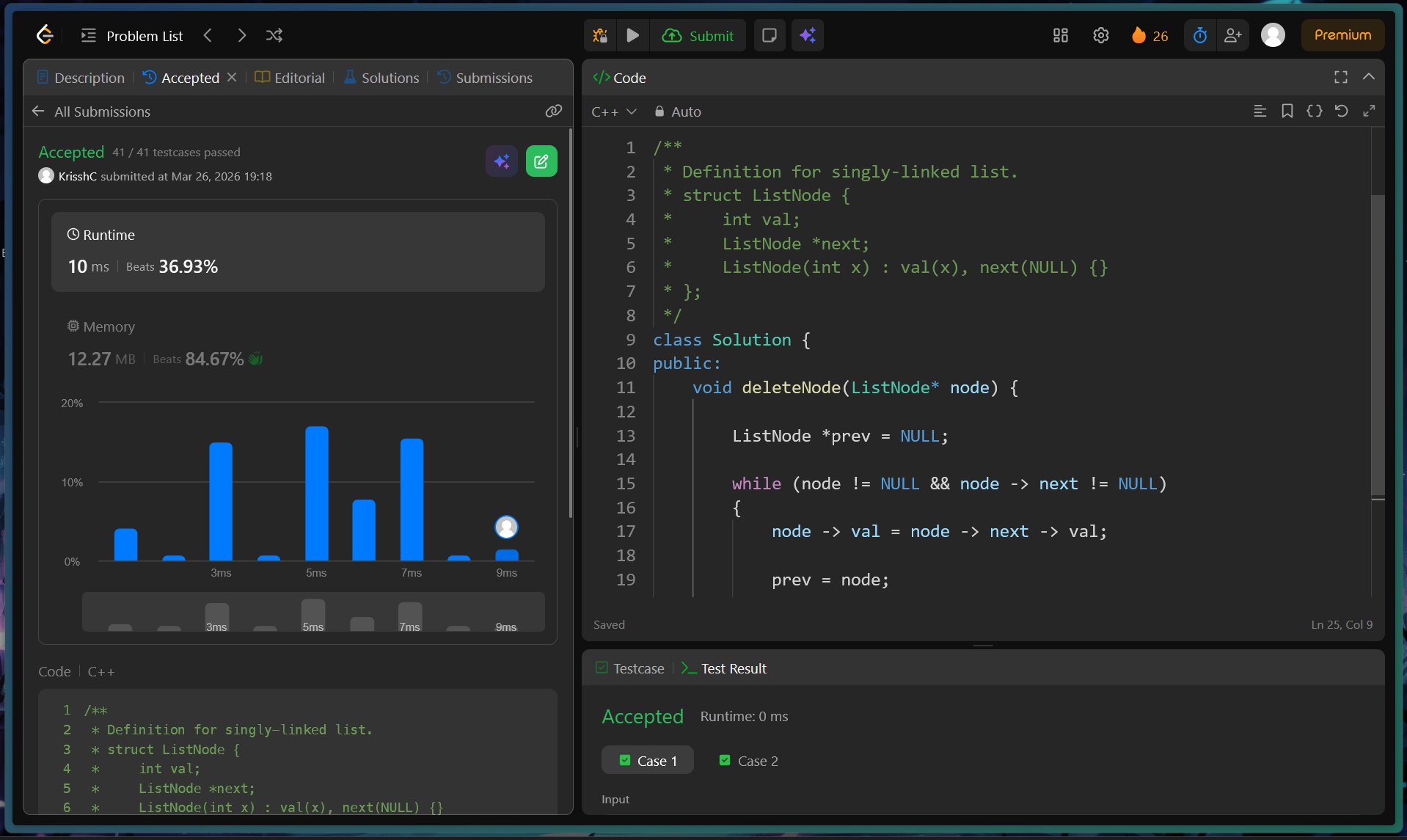Click the runtime range slider under chart
The image size is (1407, 840).
pos(313,613)
